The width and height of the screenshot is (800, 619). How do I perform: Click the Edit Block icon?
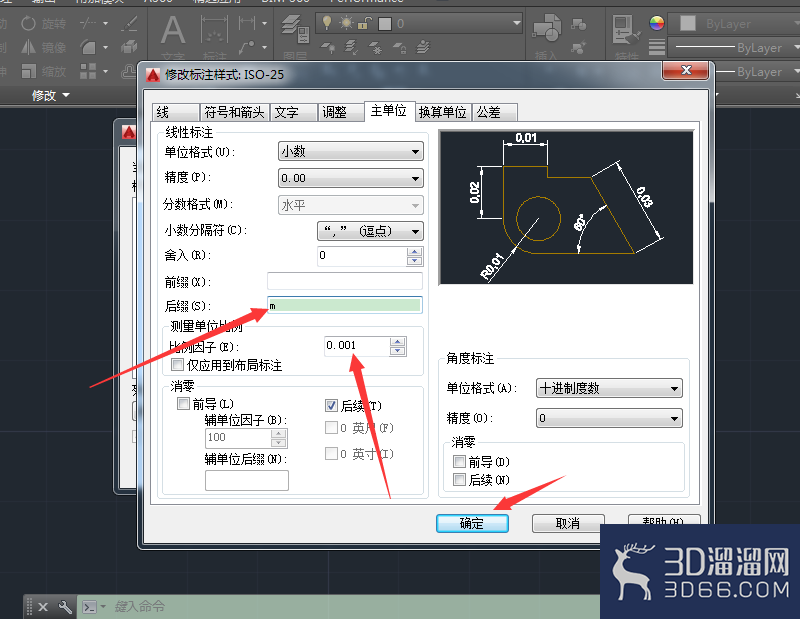click(579, 47)
